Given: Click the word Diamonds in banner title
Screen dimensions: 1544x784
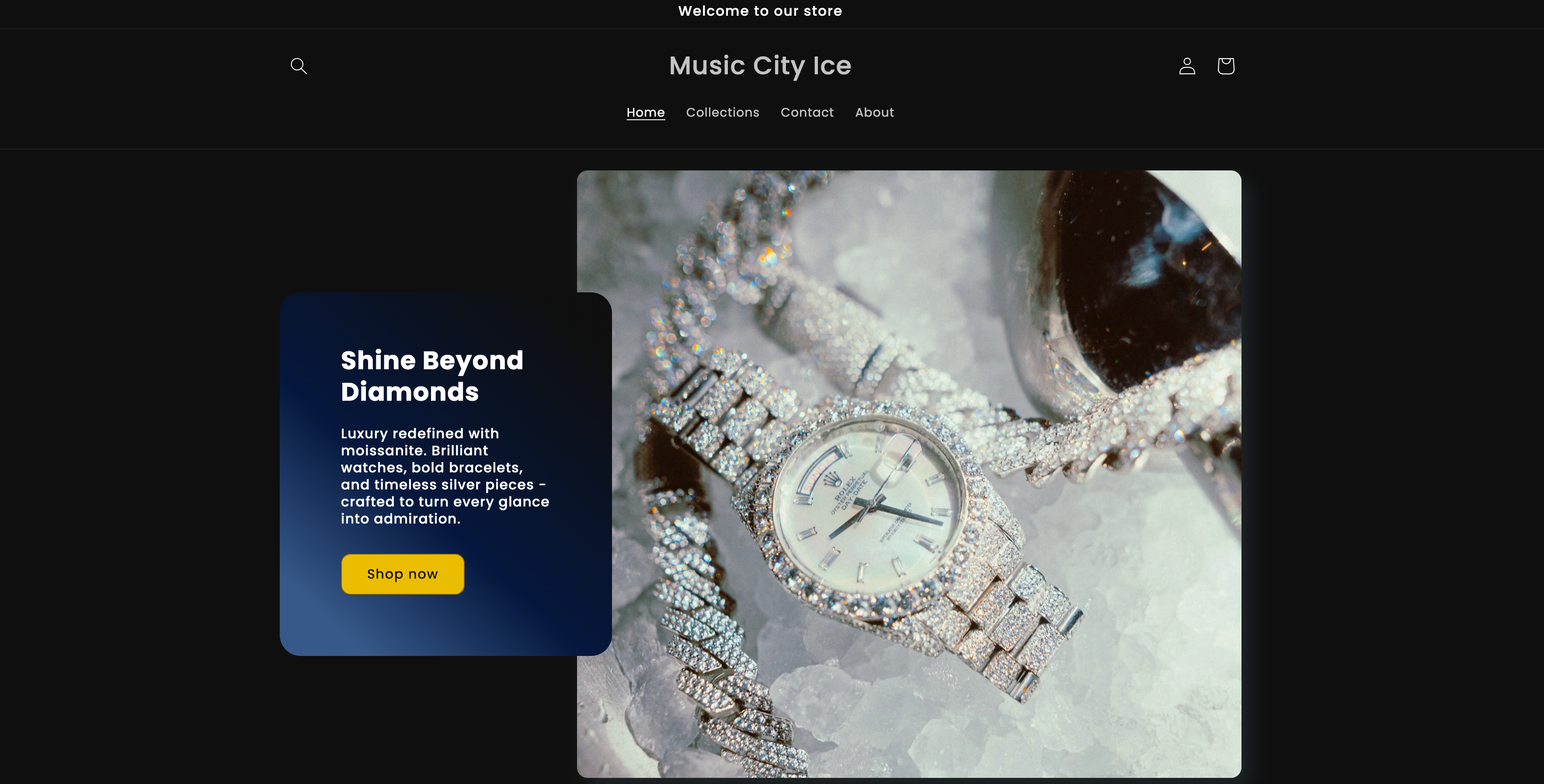Looking at the screenshot, I should [x=410, y=392].
